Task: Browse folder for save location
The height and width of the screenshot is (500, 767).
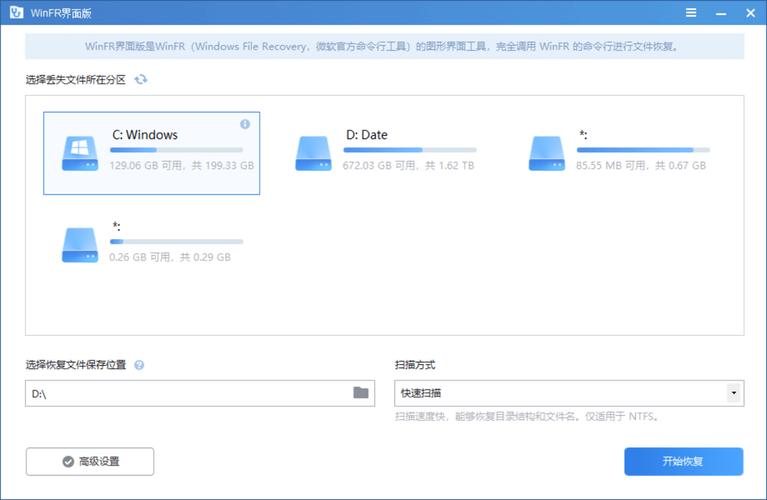Action: 361,392
